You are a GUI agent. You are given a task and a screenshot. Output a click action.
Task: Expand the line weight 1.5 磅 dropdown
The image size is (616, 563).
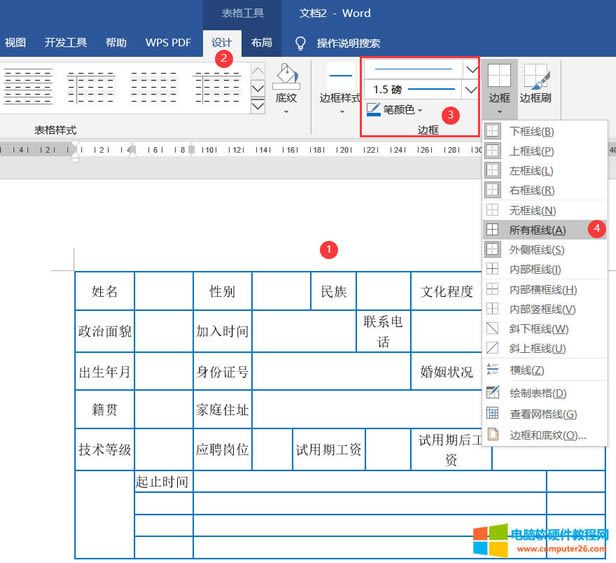tap(471, 90)
